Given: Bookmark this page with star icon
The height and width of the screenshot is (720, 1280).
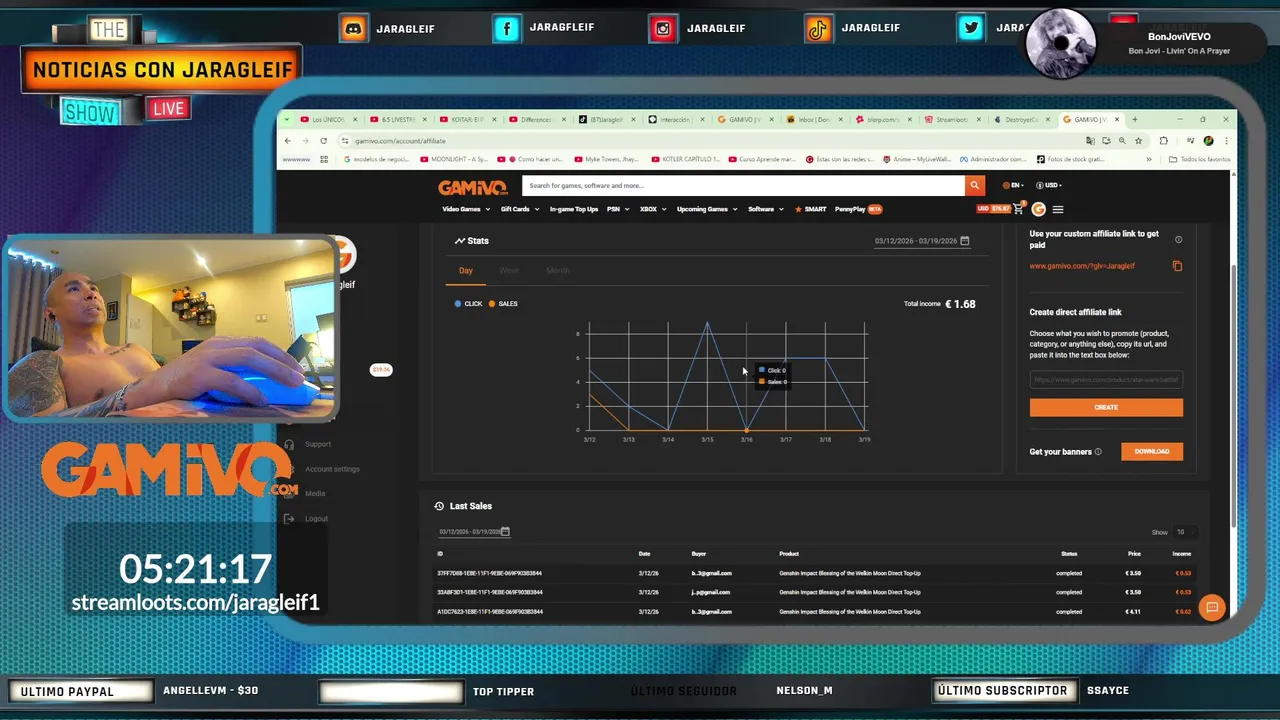Looking at the screenshot, I should (1138, 141).
